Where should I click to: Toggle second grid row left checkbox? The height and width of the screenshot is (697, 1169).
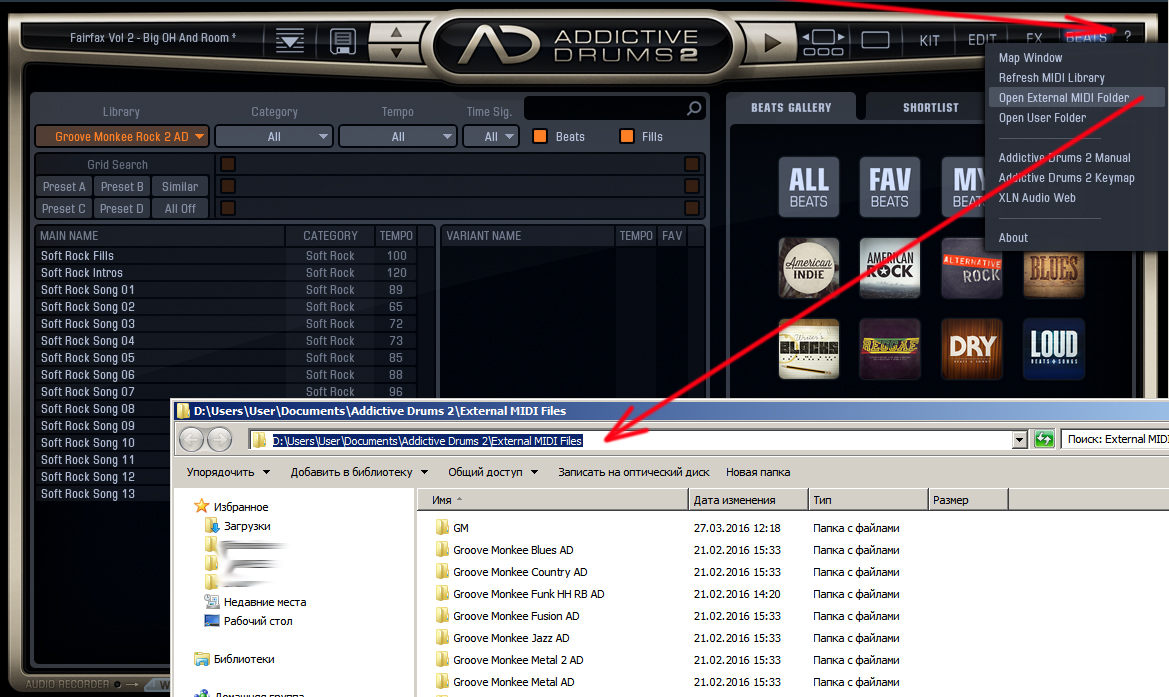pos(228,186)
